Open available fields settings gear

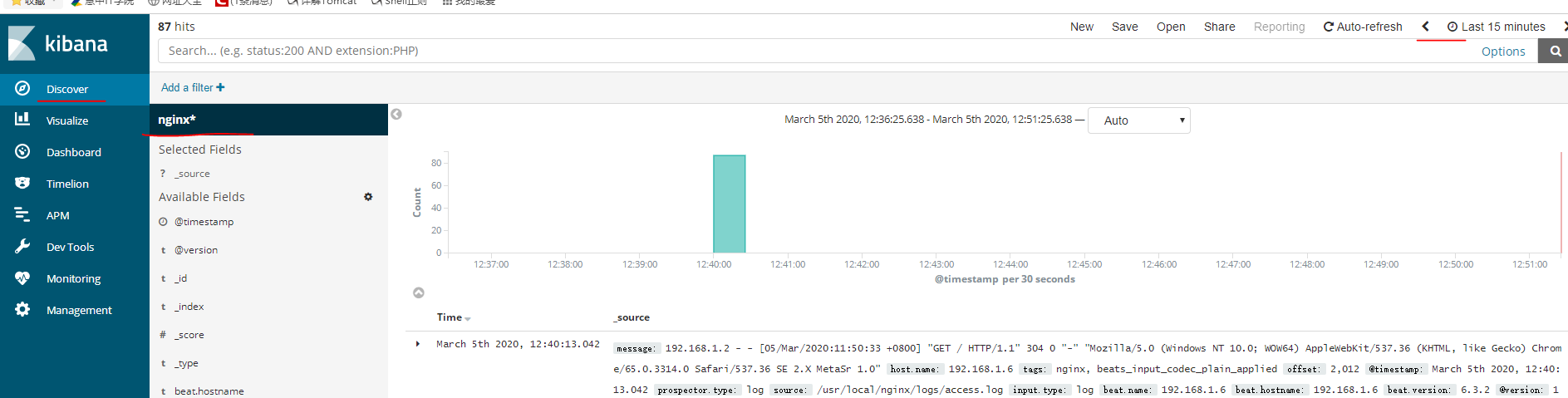point(368,197)
